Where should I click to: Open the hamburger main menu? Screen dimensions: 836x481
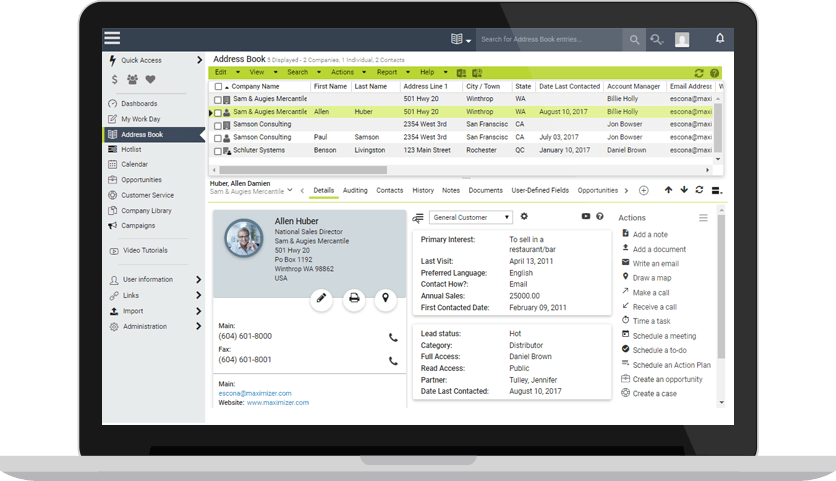[112, 38]
